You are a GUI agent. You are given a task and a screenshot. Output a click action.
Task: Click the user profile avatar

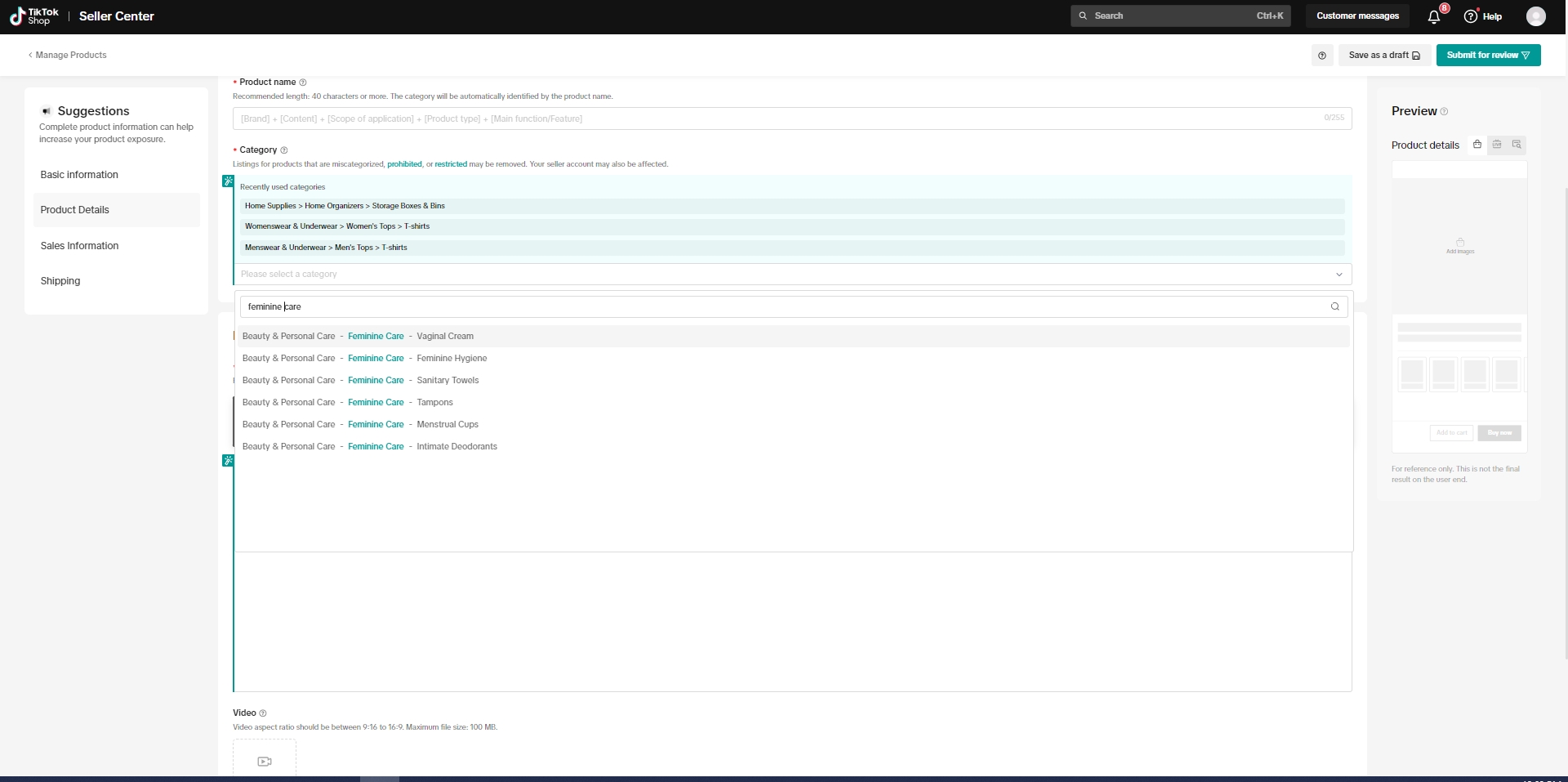[x=1535, y=16]
